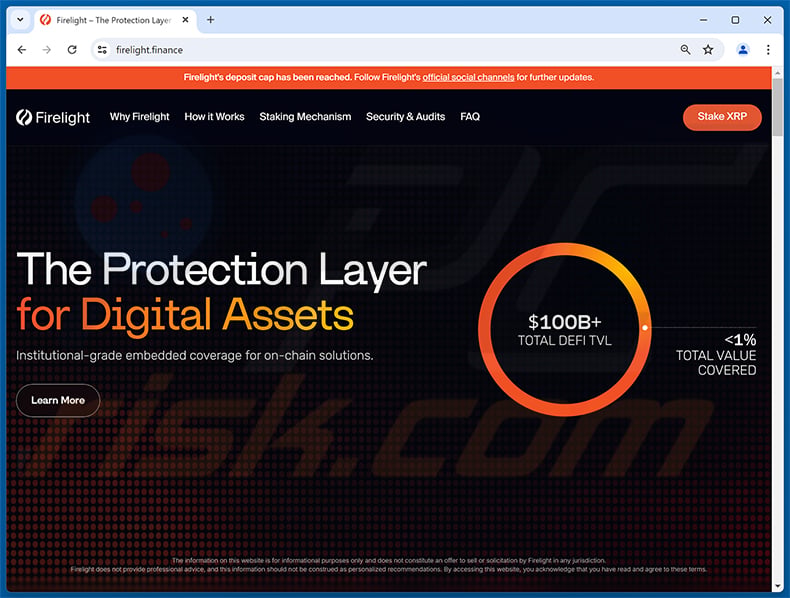Open the How it Works menu item
Screen dimensions: 790x598
[214, 116]
